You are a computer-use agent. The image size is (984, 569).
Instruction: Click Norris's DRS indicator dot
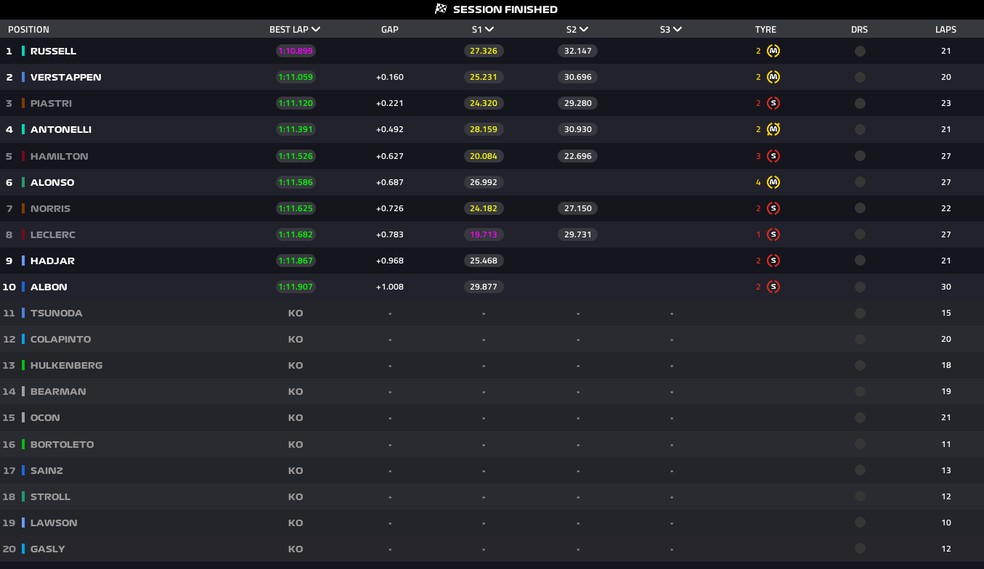coord(860,208)
